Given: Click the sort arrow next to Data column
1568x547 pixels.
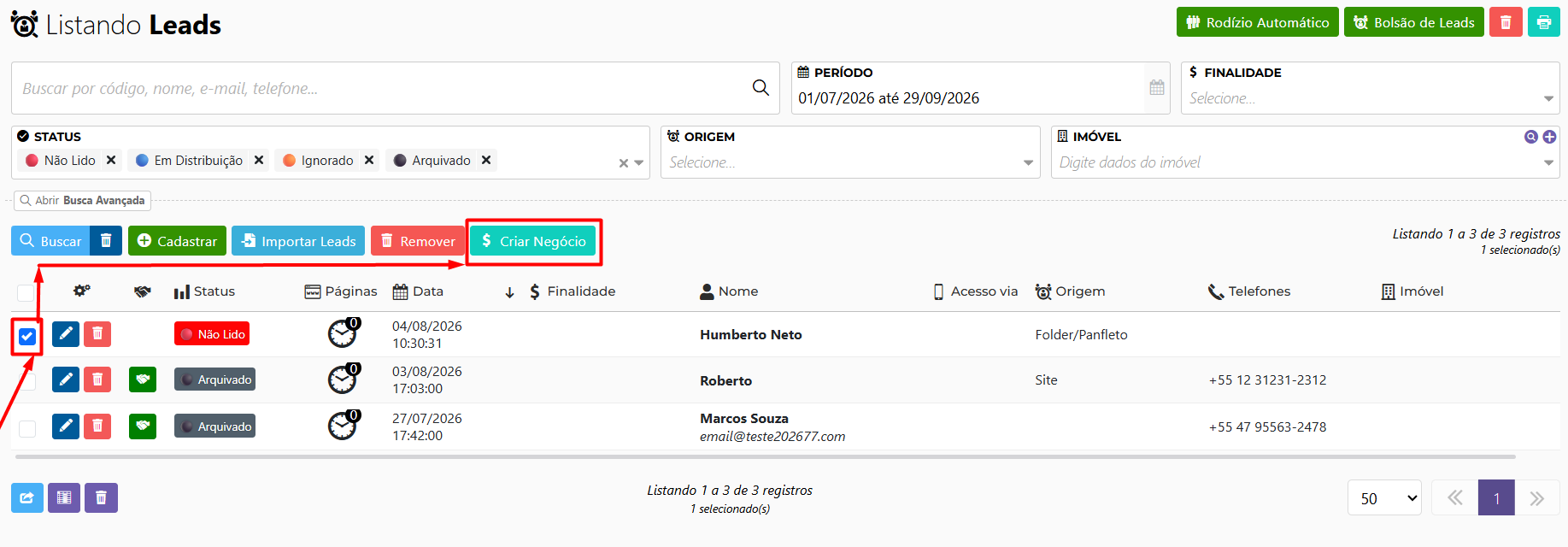Looking at the screenshot, I should point(509,292).
